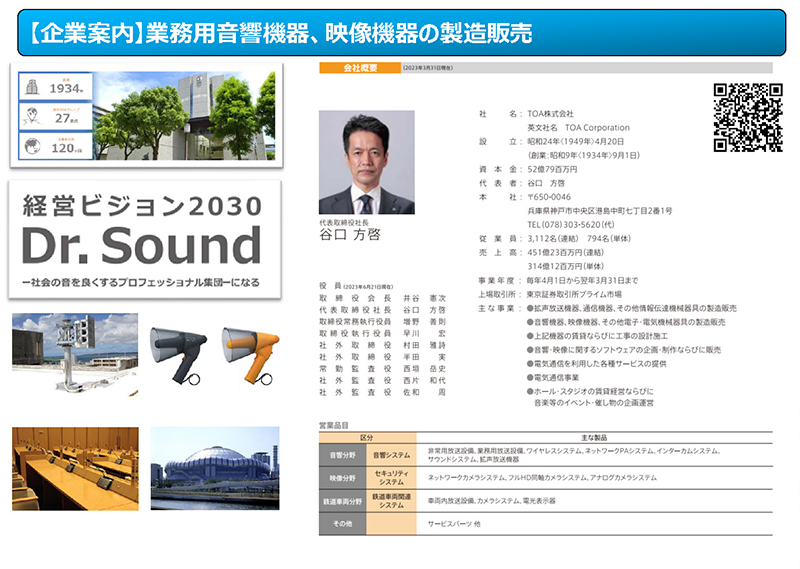Viewport: 800px width, 569px height.
Task: Click the Dr. Sound logo text
Action: tap(141, 245)
